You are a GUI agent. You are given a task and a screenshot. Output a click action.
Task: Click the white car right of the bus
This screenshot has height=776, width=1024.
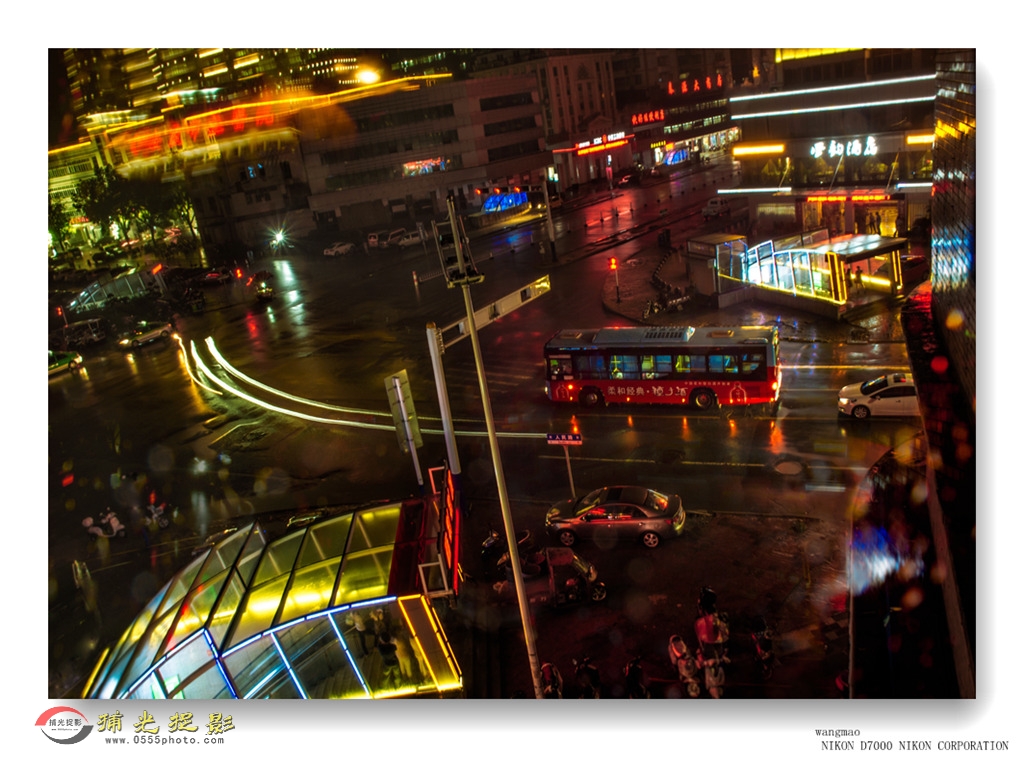tap(878, 396)
